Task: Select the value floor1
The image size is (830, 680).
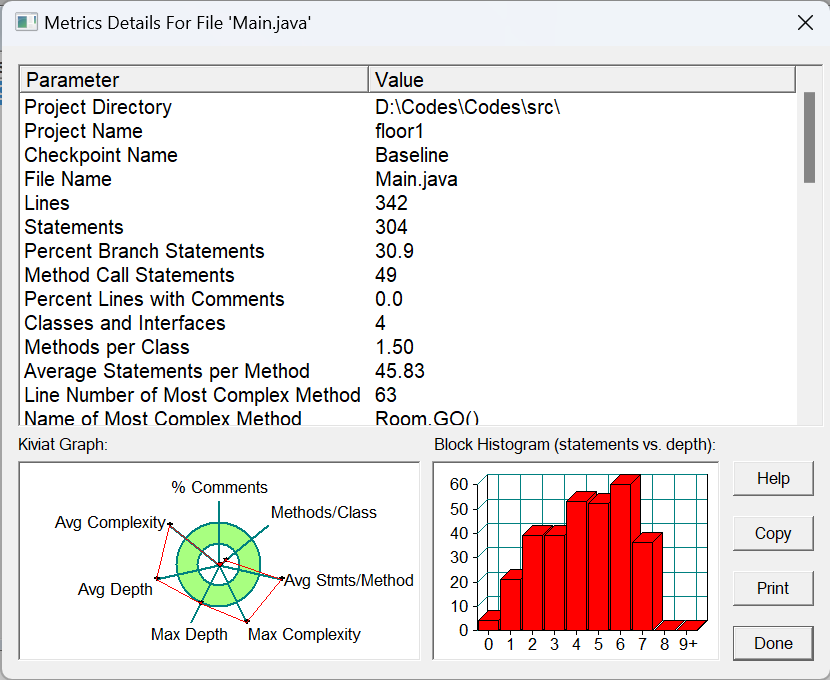Action: coord(399,131)
